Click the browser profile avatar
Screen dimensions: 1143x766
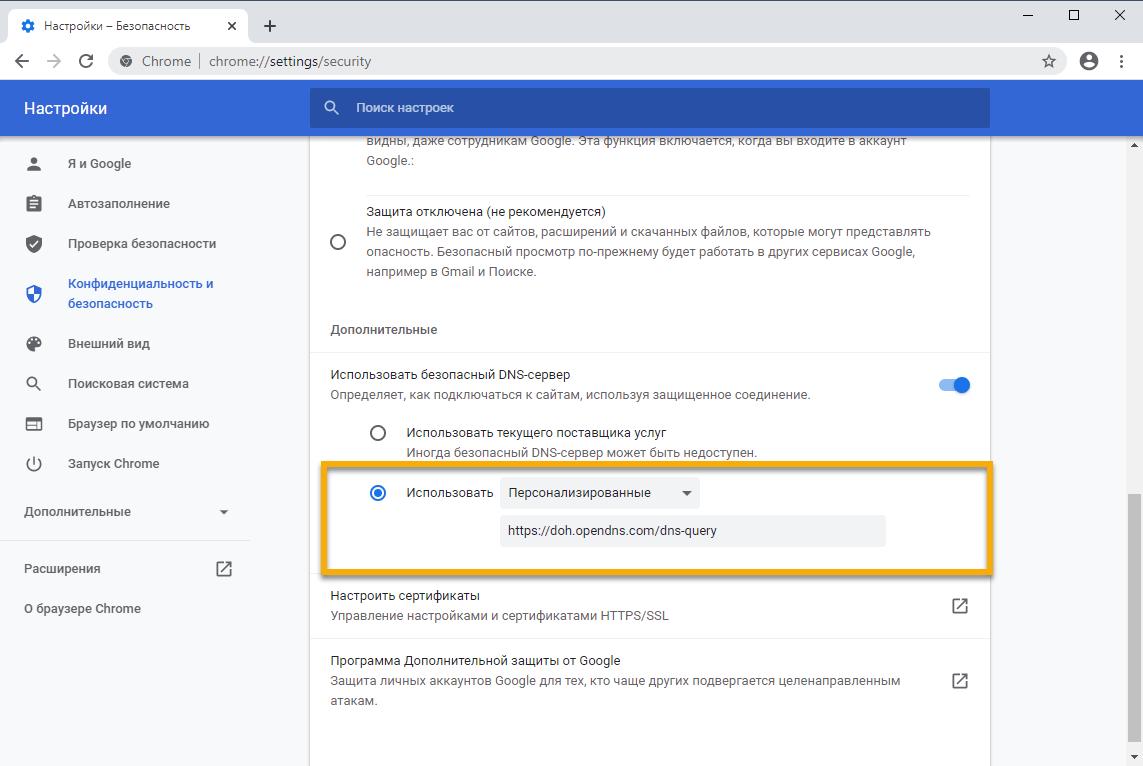[x=1088, y=61]
